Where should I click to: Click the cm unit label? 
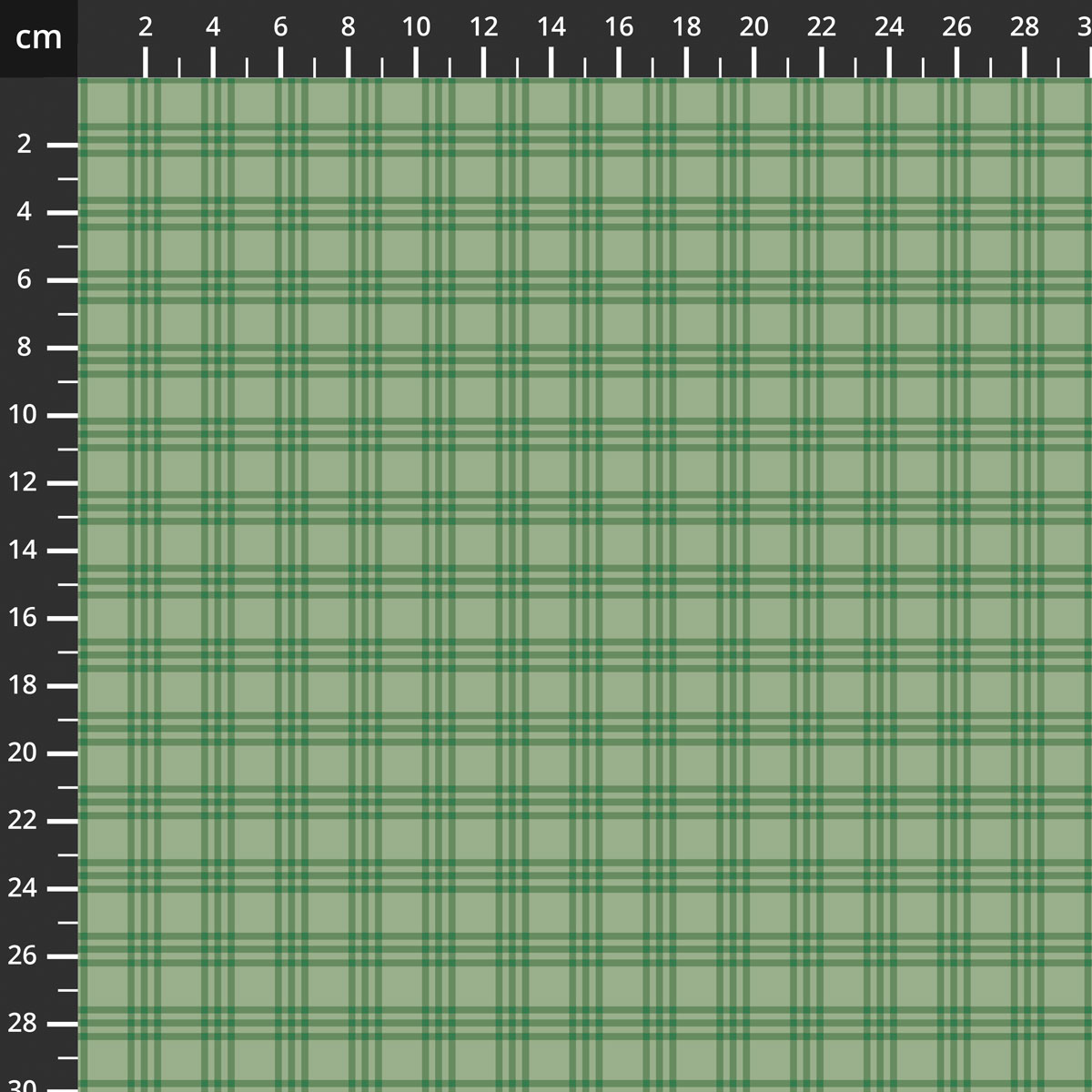coord(38,37)
